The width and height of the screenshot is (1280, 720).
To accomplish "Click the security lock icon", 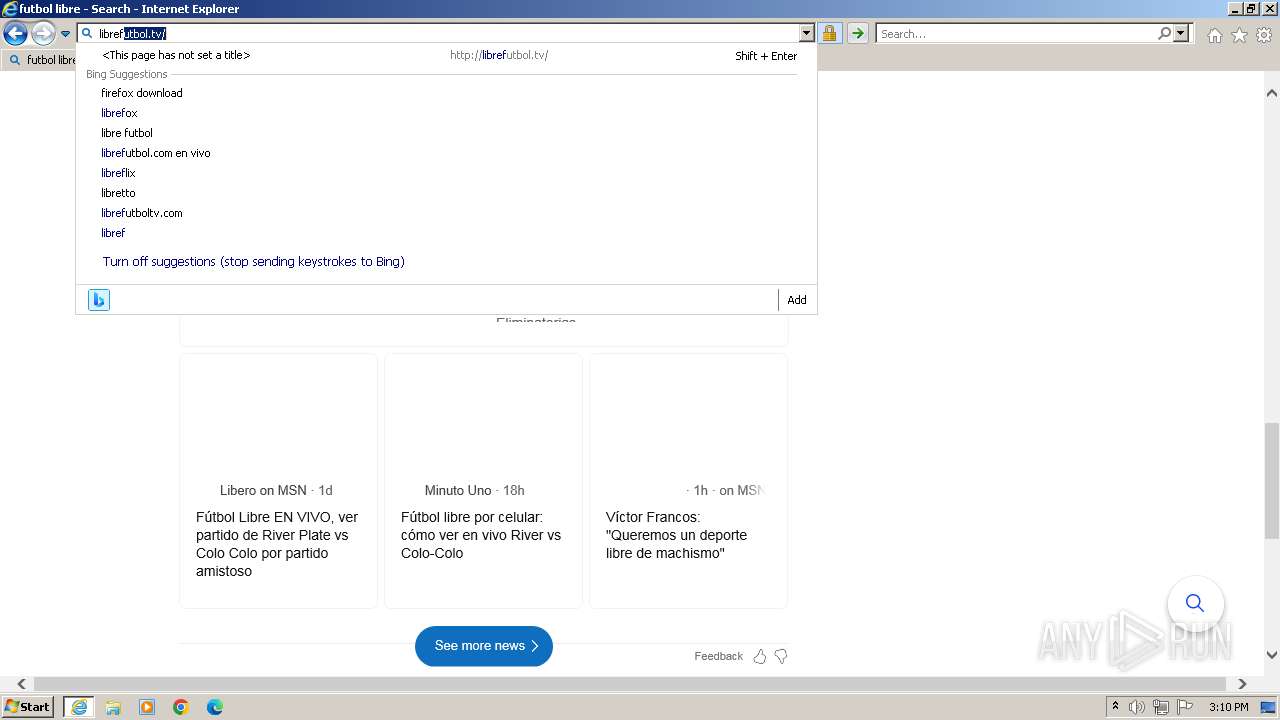I will click(x=829, y=34).
